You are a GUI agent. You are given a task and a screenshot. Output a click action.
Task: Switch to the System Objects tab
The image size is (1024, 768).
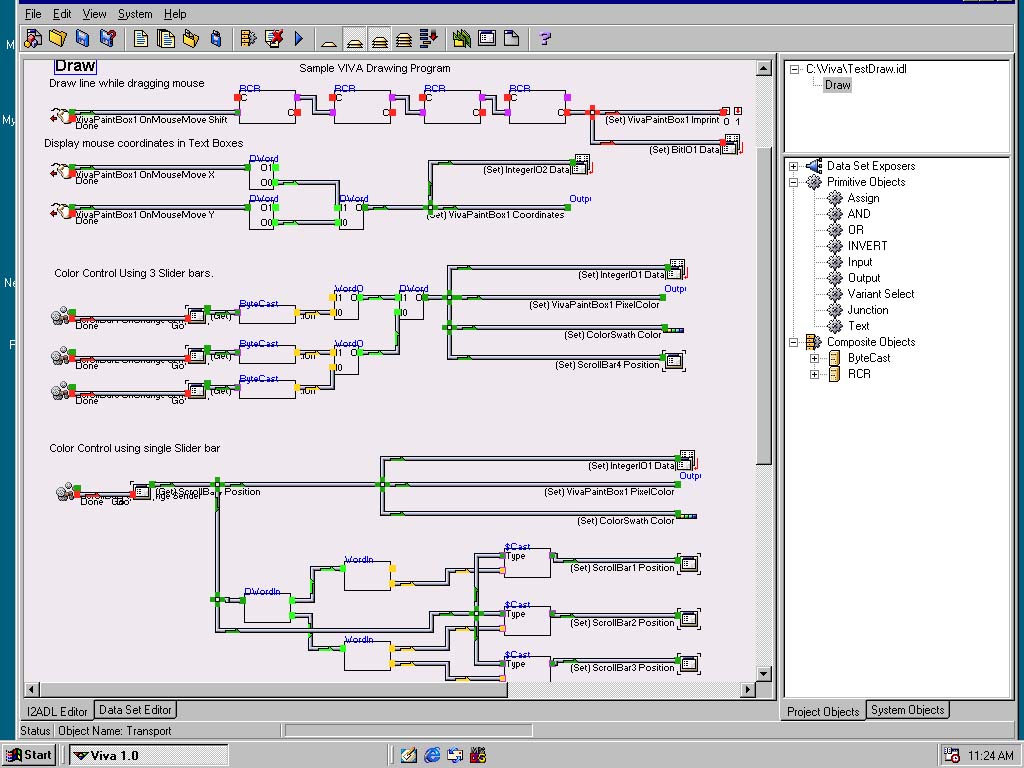(907, 710)
